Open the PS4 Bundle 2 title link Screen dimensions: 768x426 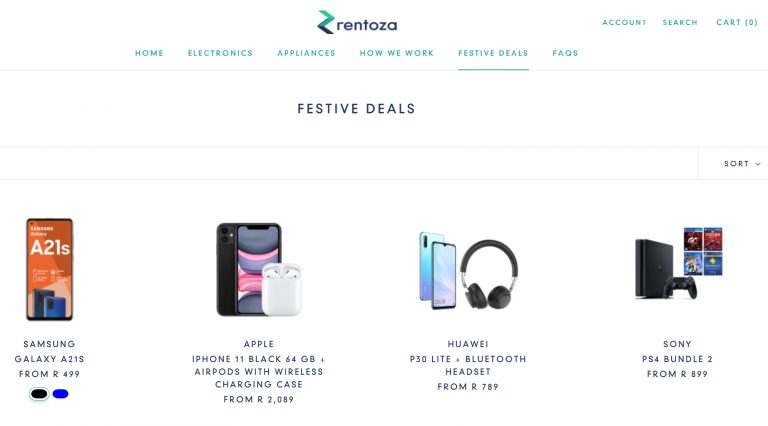678,359
